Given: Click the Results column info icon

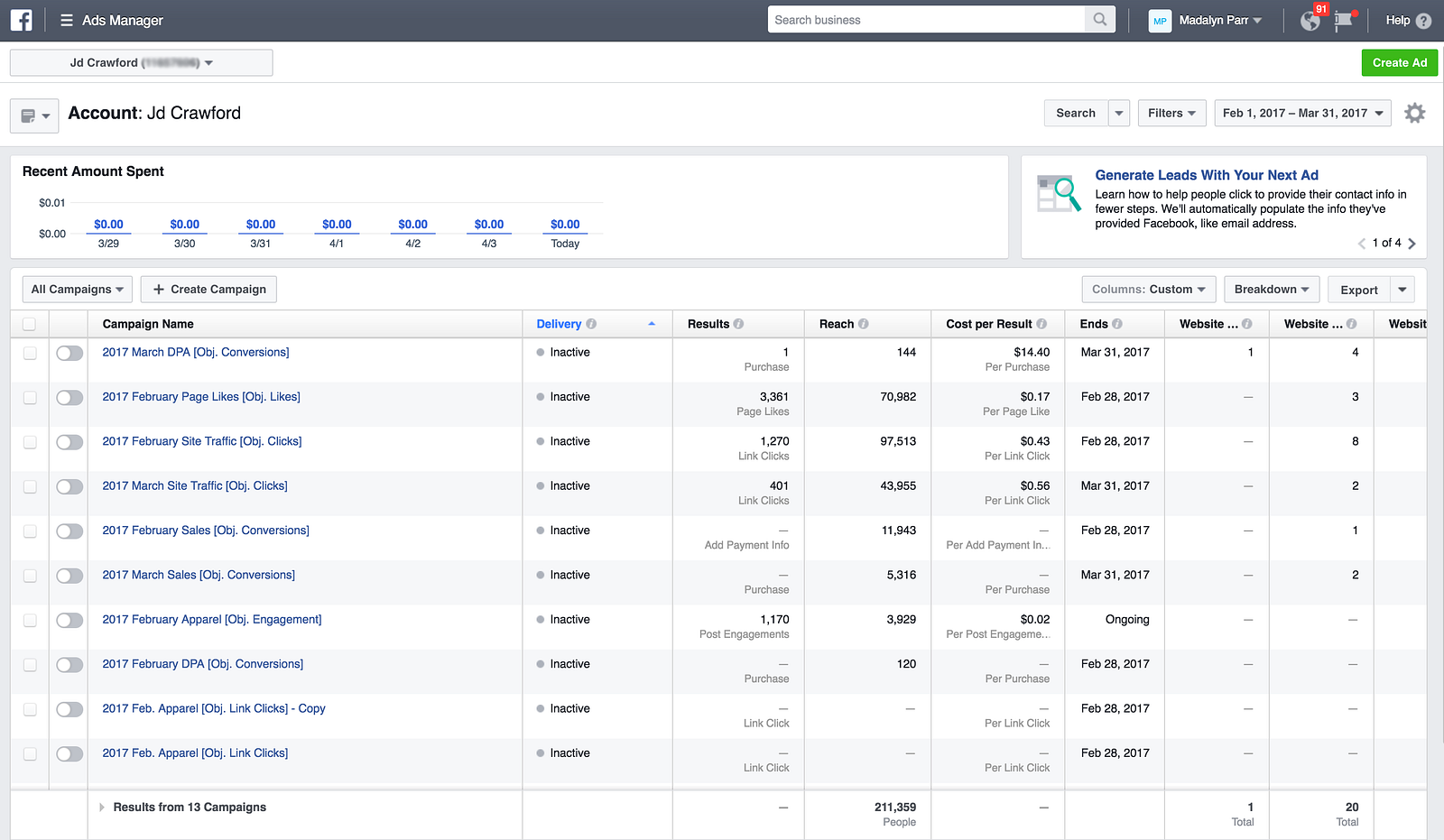Looking at the screenshot, I should click(738, 324).
